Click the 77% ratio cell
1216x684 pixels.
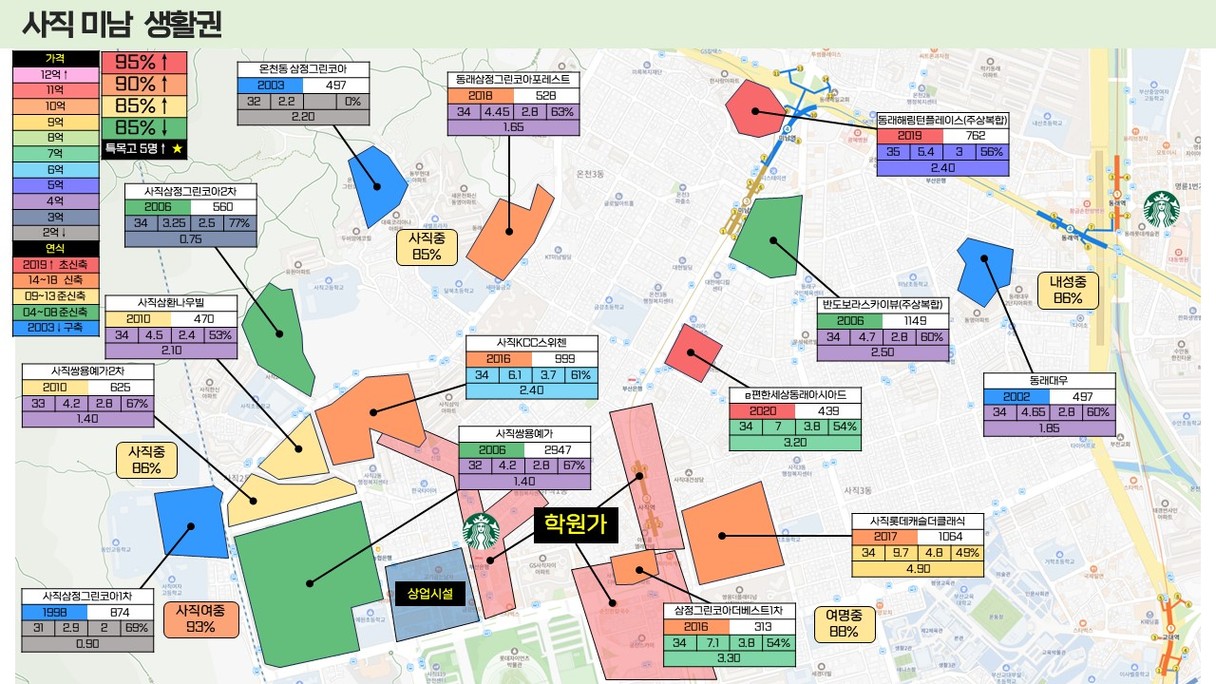coord(238,223)
